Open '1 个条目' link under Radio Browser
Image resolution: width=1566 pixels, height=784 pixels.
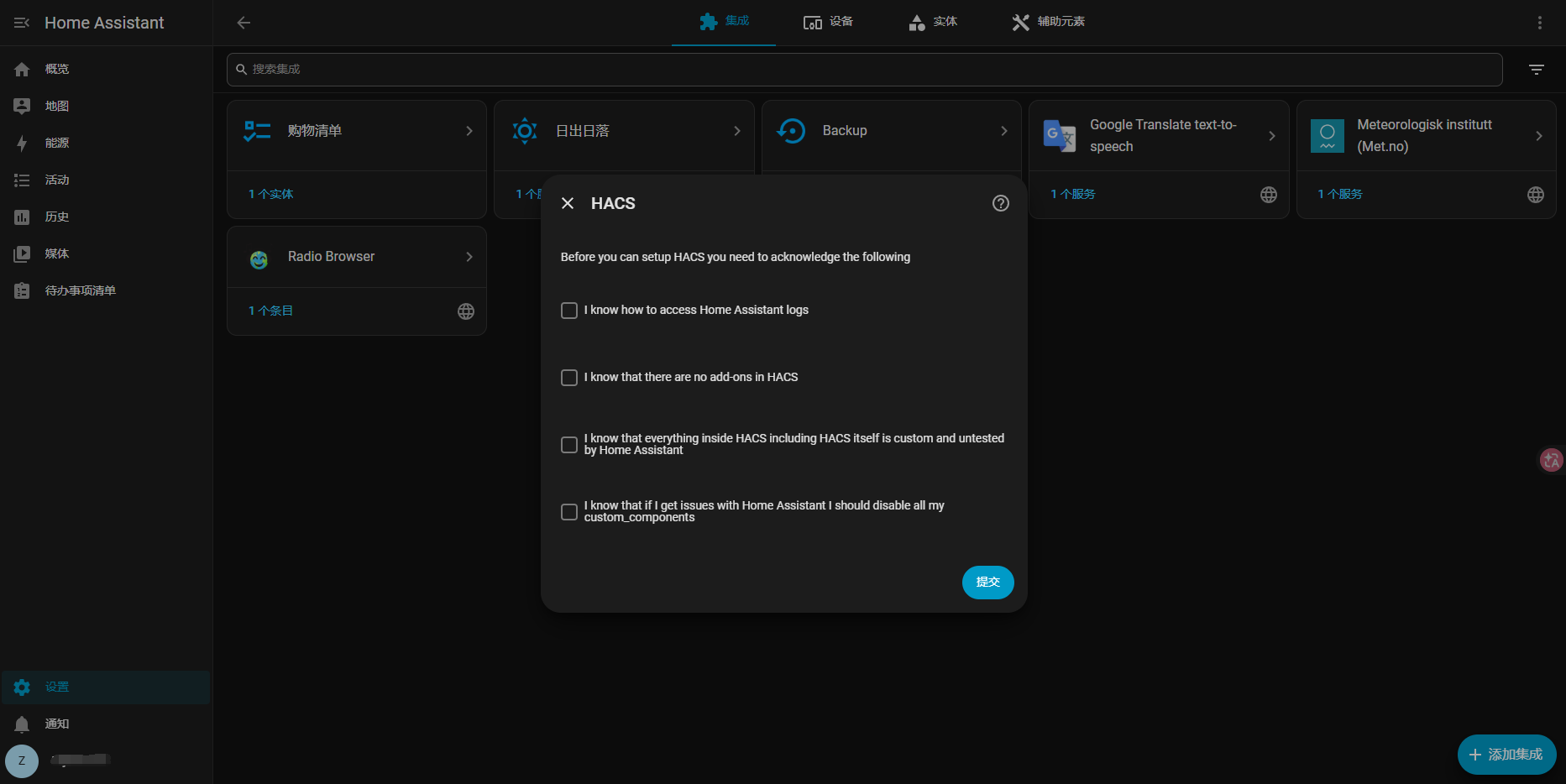click(x=270, y=311)
